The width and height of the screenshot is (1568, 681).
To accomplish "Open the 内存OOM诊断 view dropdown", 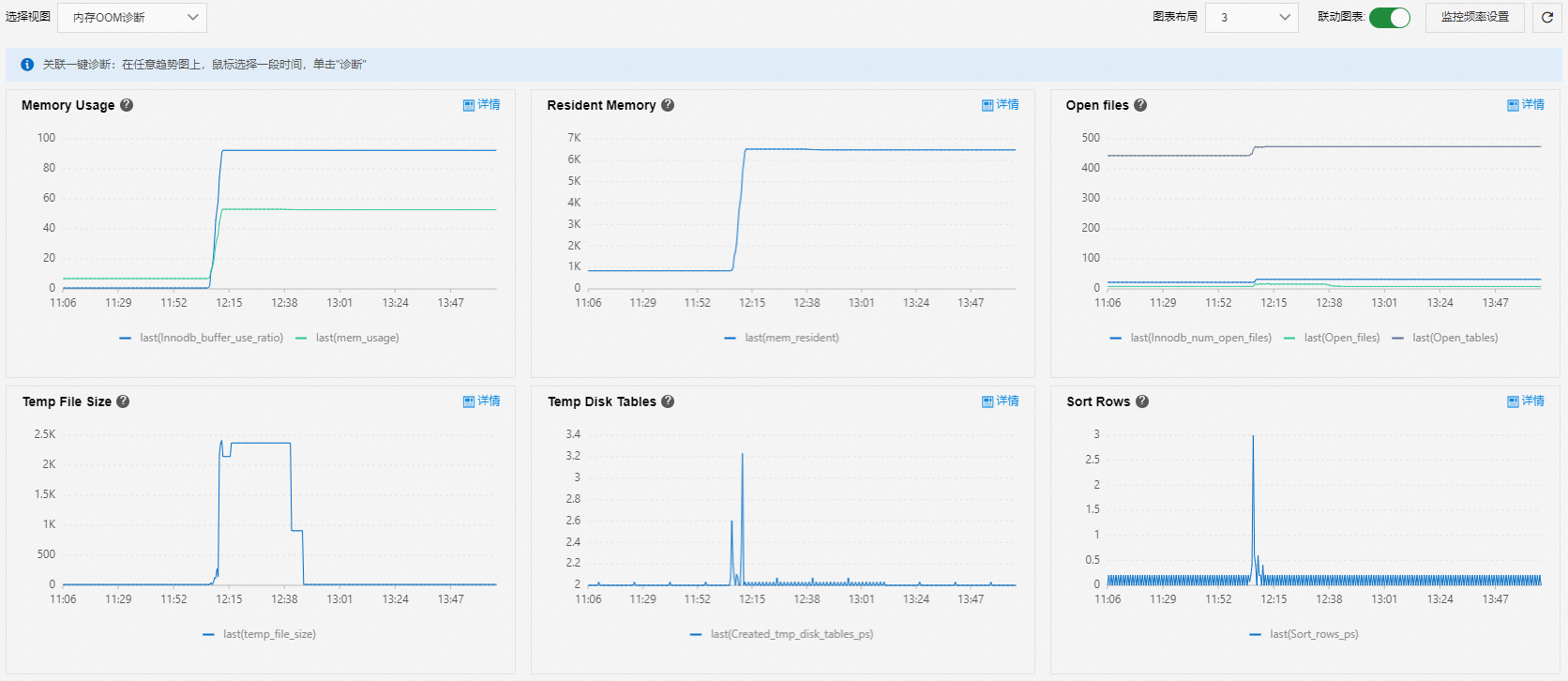I will coord(132,18).
